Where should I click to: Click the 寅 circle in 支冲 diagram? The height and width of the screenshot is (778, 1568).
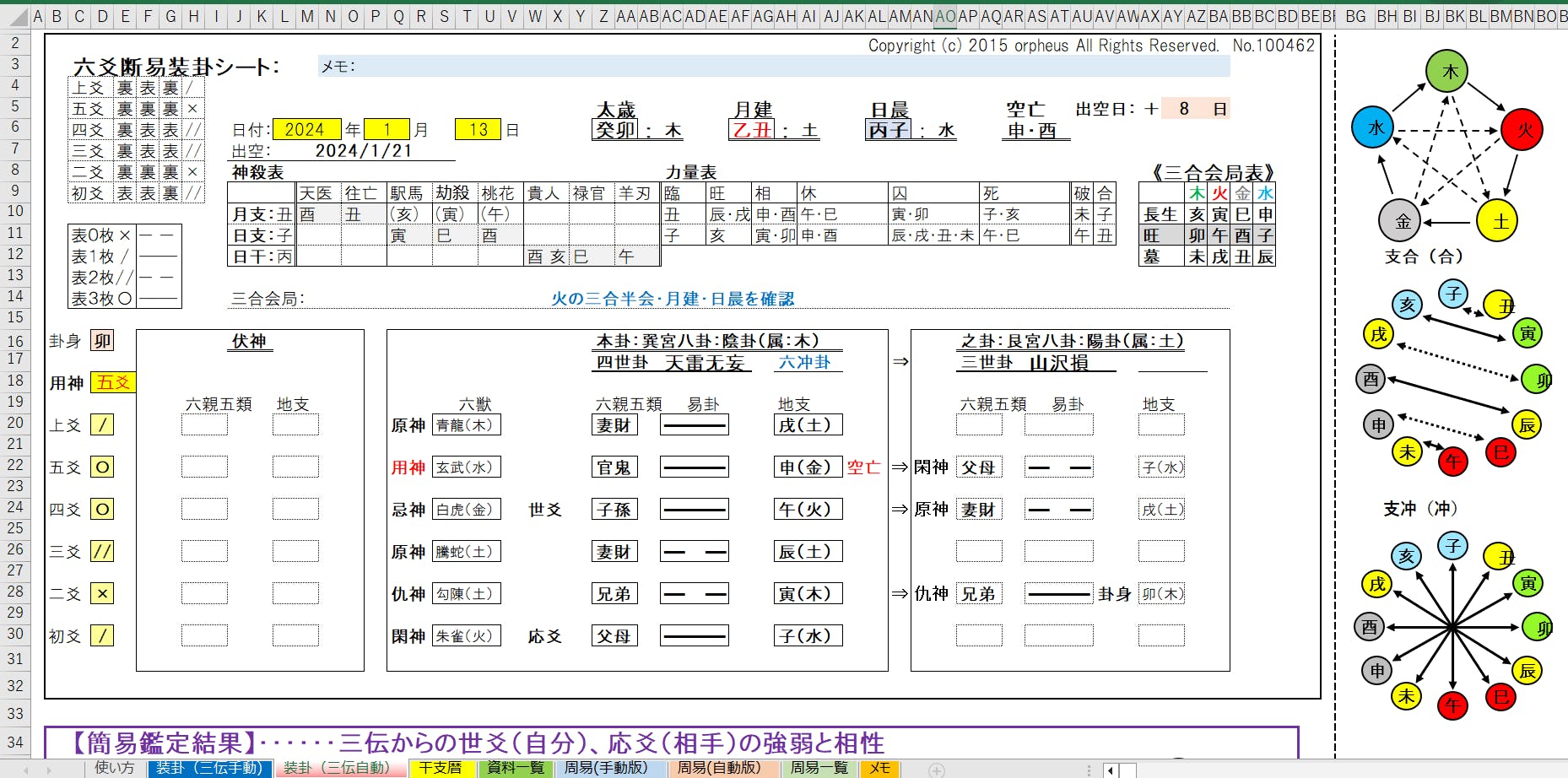[1527, 583]
